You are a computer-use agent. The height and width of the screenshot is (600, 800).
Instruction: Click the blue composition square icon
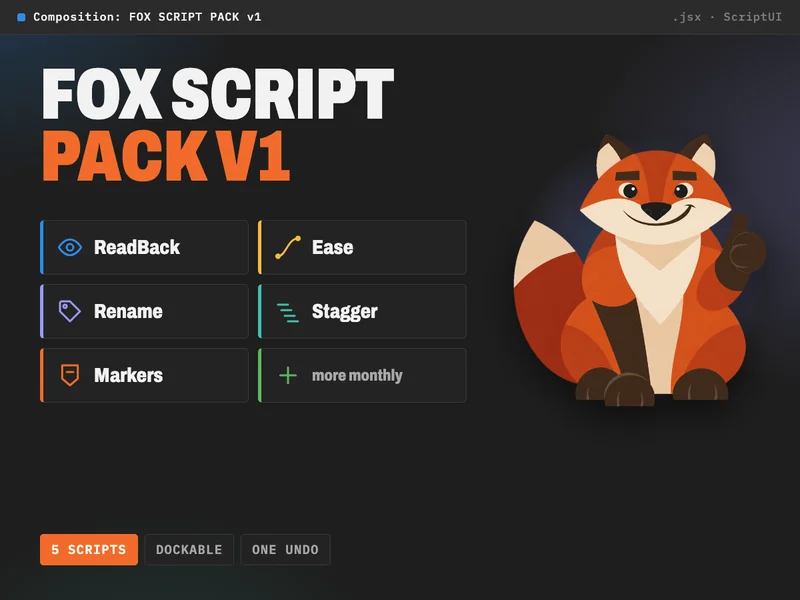click(x=21, y=17)
